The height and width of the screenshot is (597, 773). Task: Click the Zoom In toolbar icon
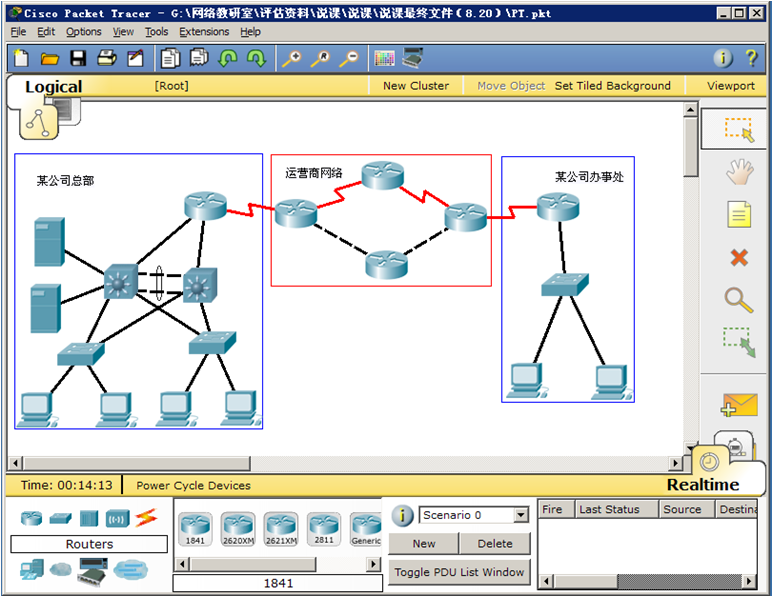click(291, 59)
